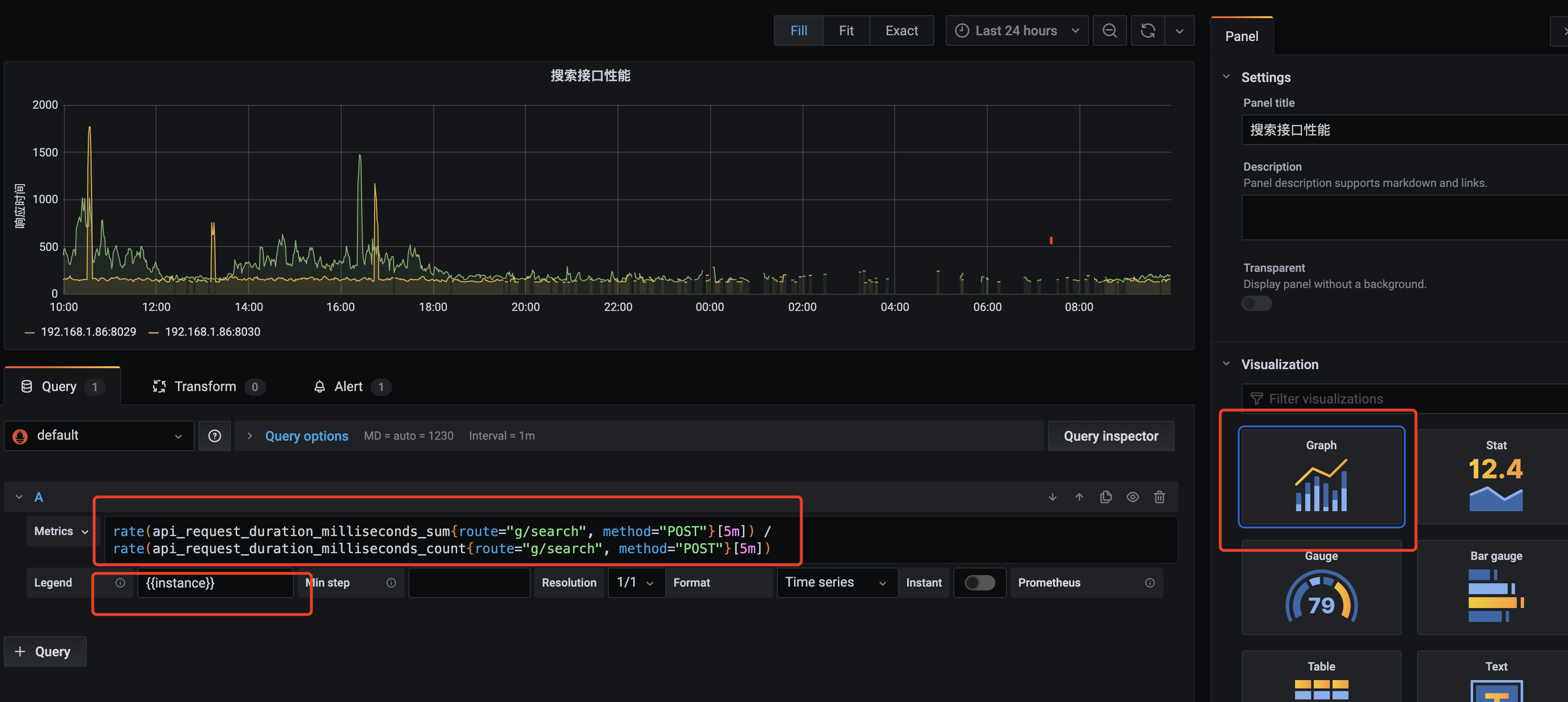Move query A up with arrow icon
This screenshot has width=1568, height=702.
[1078, 497]
